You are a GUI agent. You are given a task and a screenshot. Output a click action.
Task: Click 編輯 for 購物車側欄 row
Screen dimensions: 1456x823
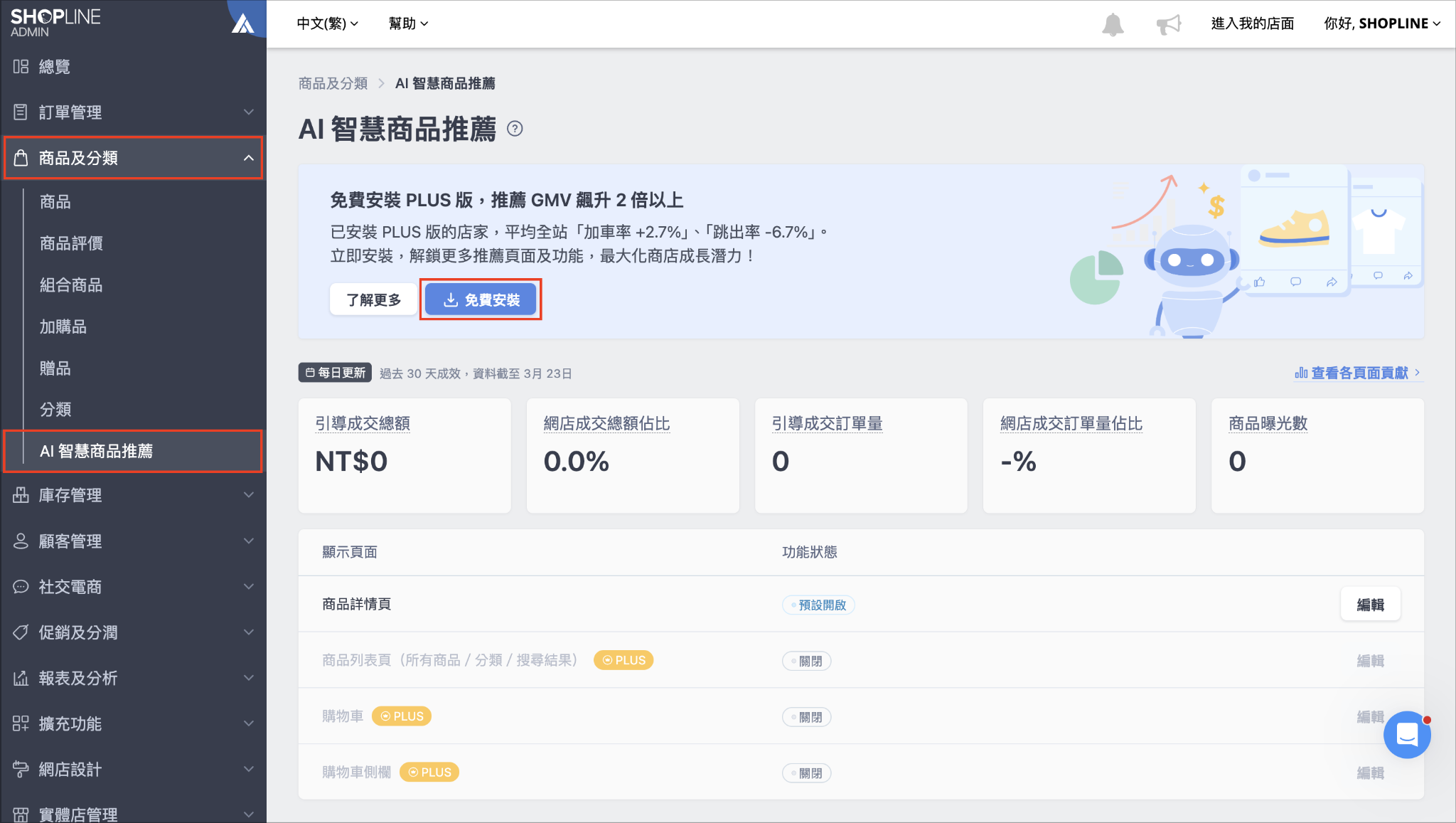coord(1370,773)
